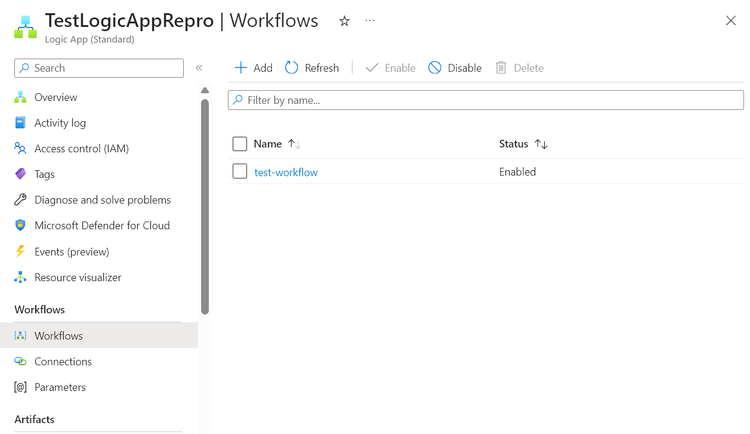
Task: Collapse the sidebar with double chevron
Action: click(199, 68)
